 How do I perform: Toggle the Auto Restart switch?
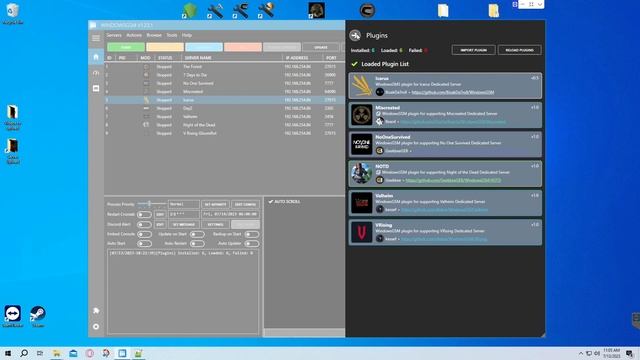coord(197,244)
